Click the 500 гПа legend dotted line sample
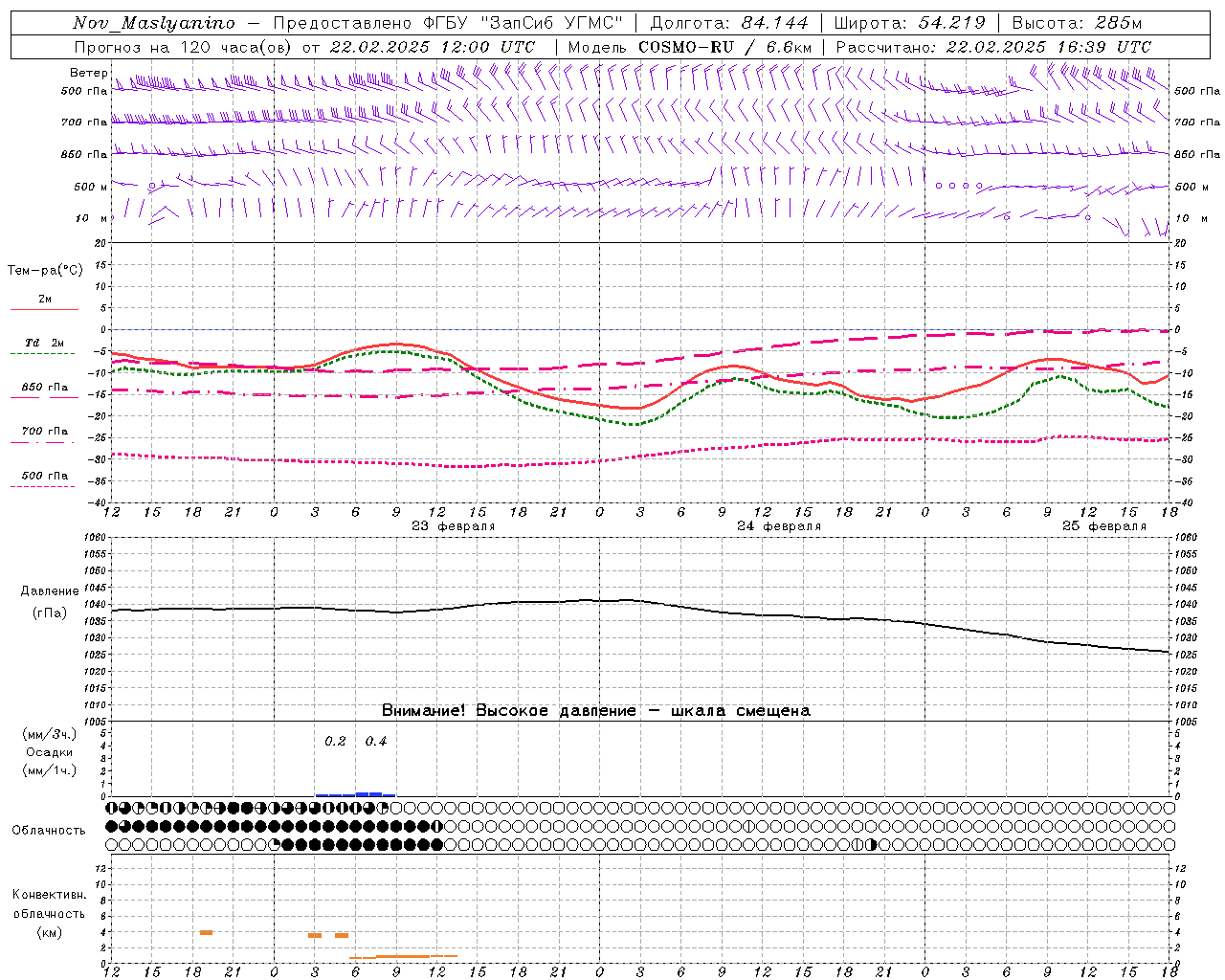The image size is (1225, 980). (x=43, y=486)
